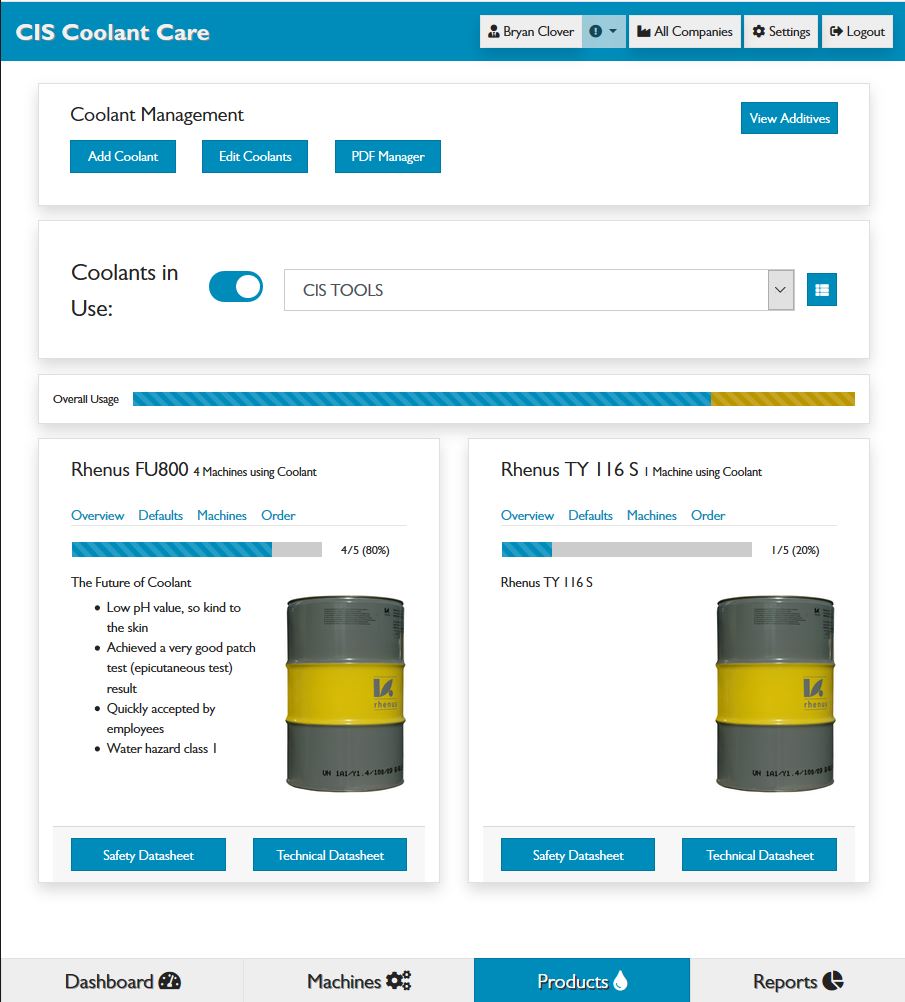
Task: Open Machines tab for Rhenus FU800
Action: tap(222, 515)
